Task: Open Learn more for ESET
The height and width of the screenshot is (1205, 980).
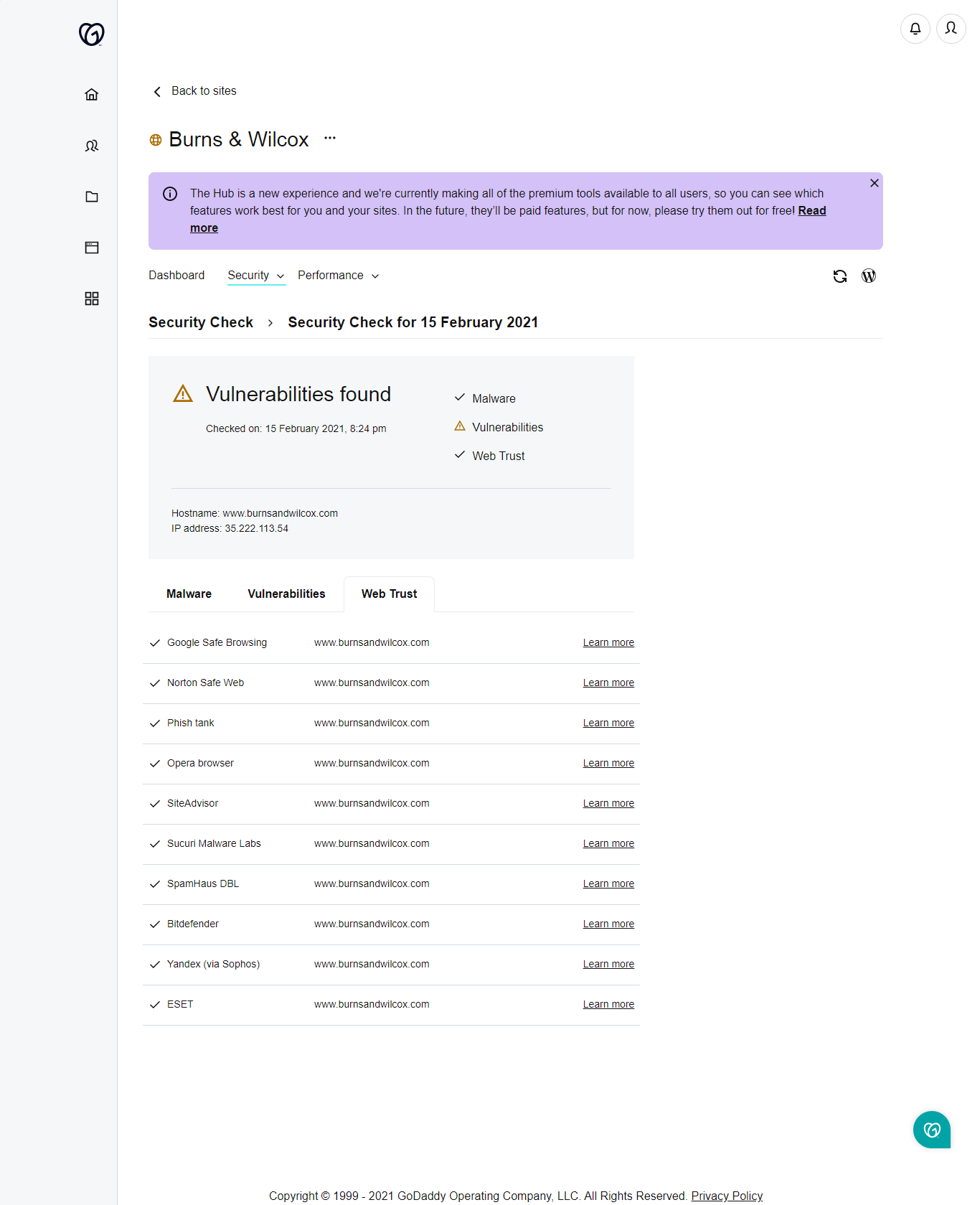Action: point(608,1005)
